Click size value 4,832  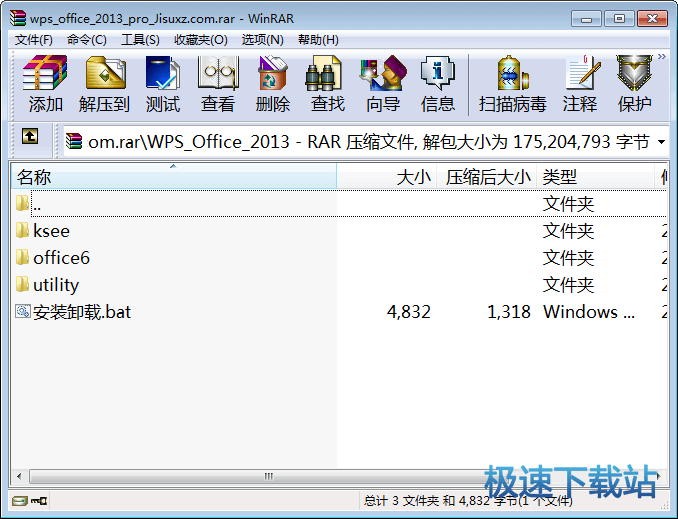click(x=409, y=312)
